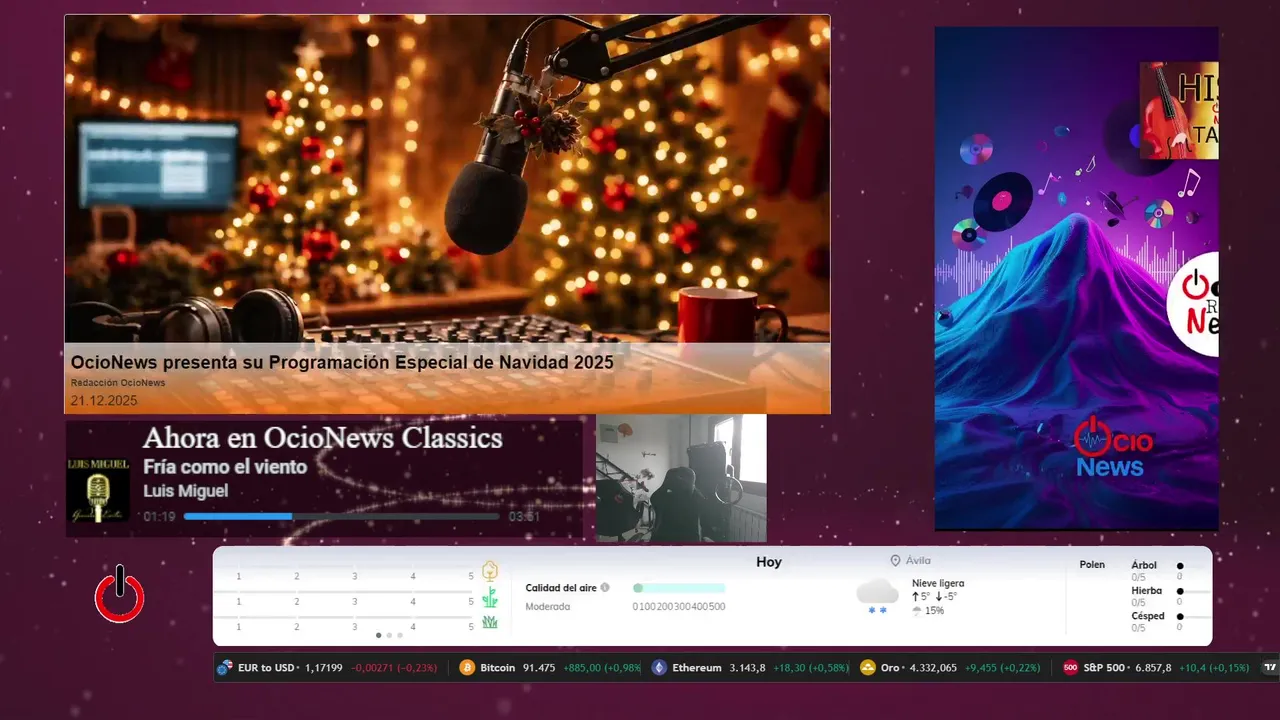The image size is (1280, 720).
Task: Click the Ávila location label
Action: pos(918,561)
